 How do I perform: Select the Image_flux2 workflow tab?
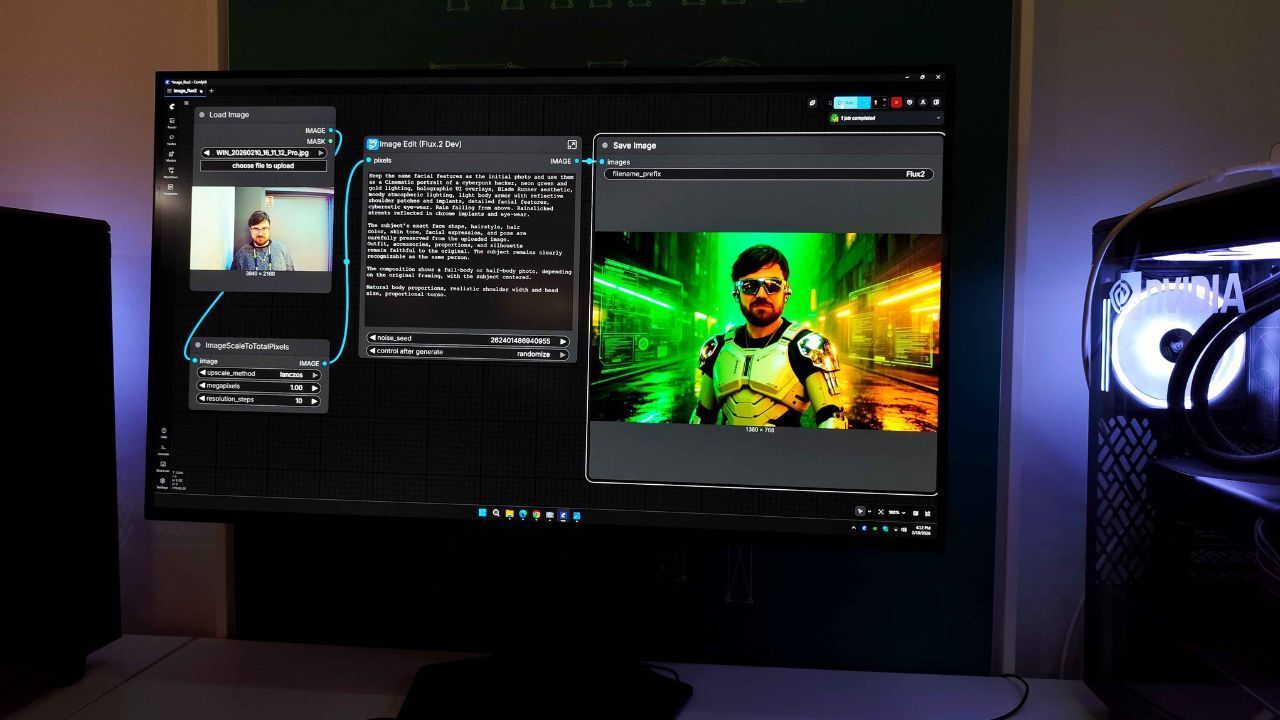[x=185, y=91]
